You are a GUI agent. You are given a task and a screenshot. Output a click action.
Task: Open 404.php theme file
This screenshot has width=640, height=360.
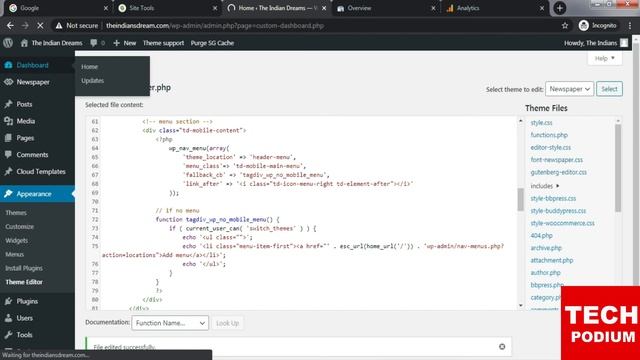pyautogui.click(x=541, y=236)
